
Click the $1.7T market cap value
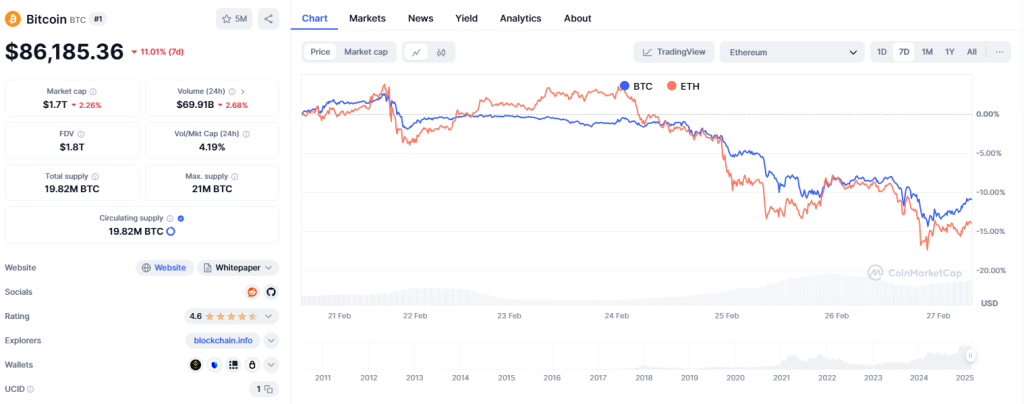(55, 104)
